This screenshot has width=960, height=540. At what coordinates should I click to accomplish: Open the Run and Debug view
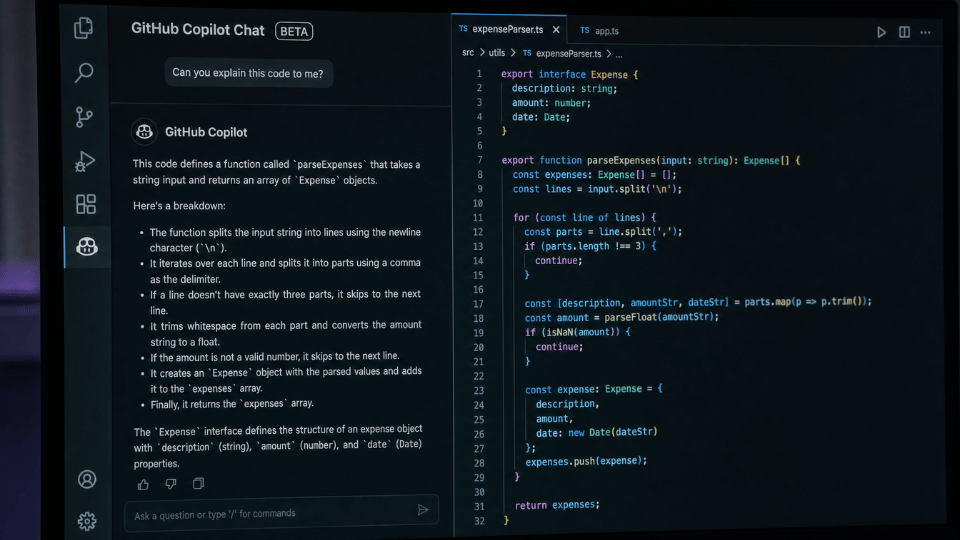pos(84,161)
